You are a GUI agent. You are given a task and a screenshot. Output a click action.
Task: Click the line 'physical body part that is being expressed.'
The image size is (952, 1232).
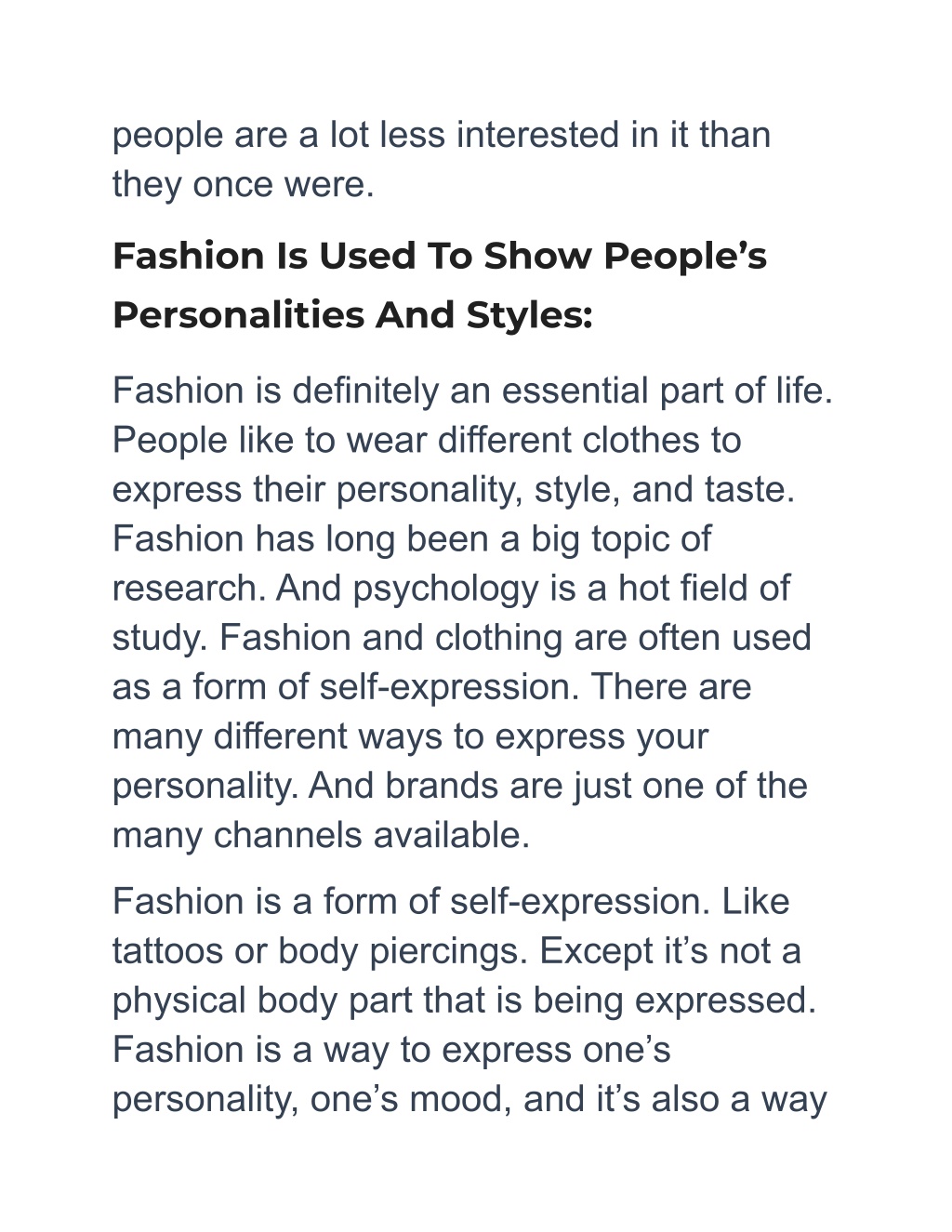pos(465,1000)
